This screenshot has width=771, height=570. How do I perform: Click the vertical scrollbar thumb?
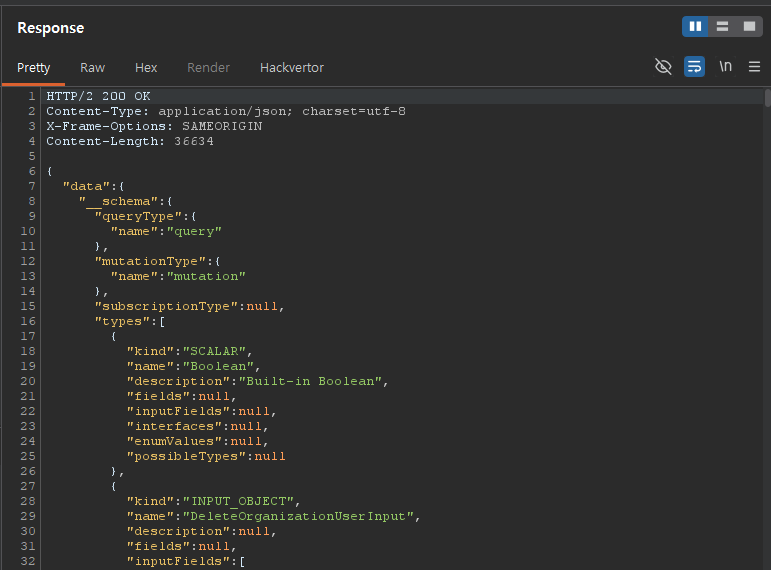point(767,98)
